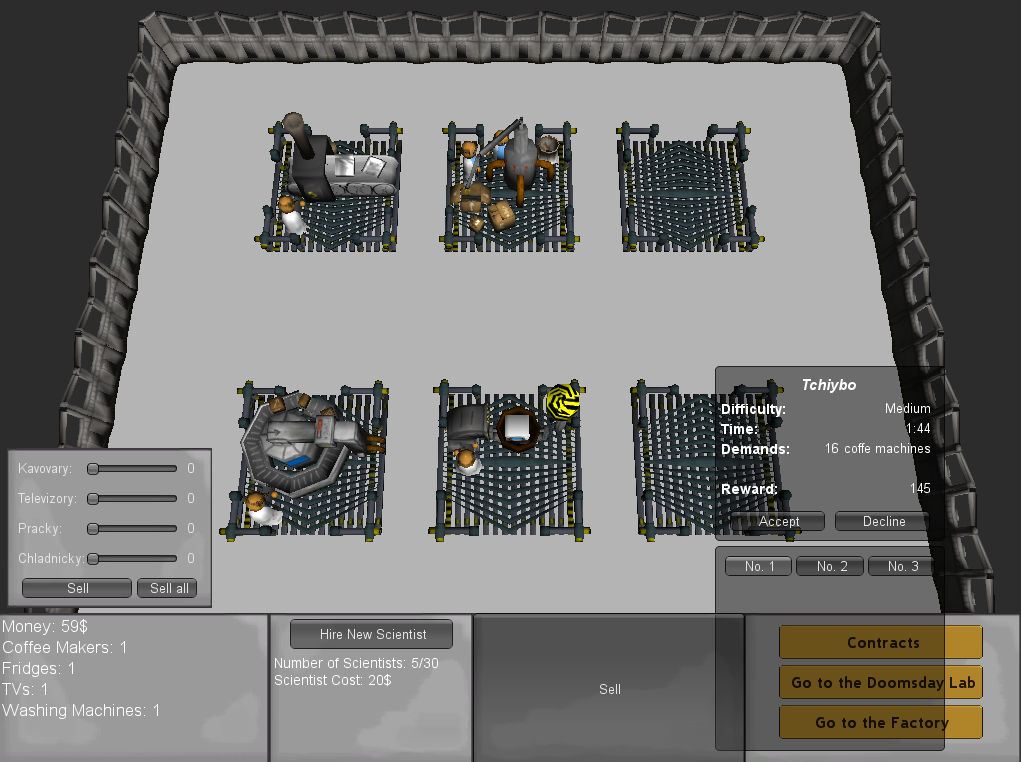Open contract No. 2
The width and height of the screenshot is (1021, 762).
click(x=831, y=566)
